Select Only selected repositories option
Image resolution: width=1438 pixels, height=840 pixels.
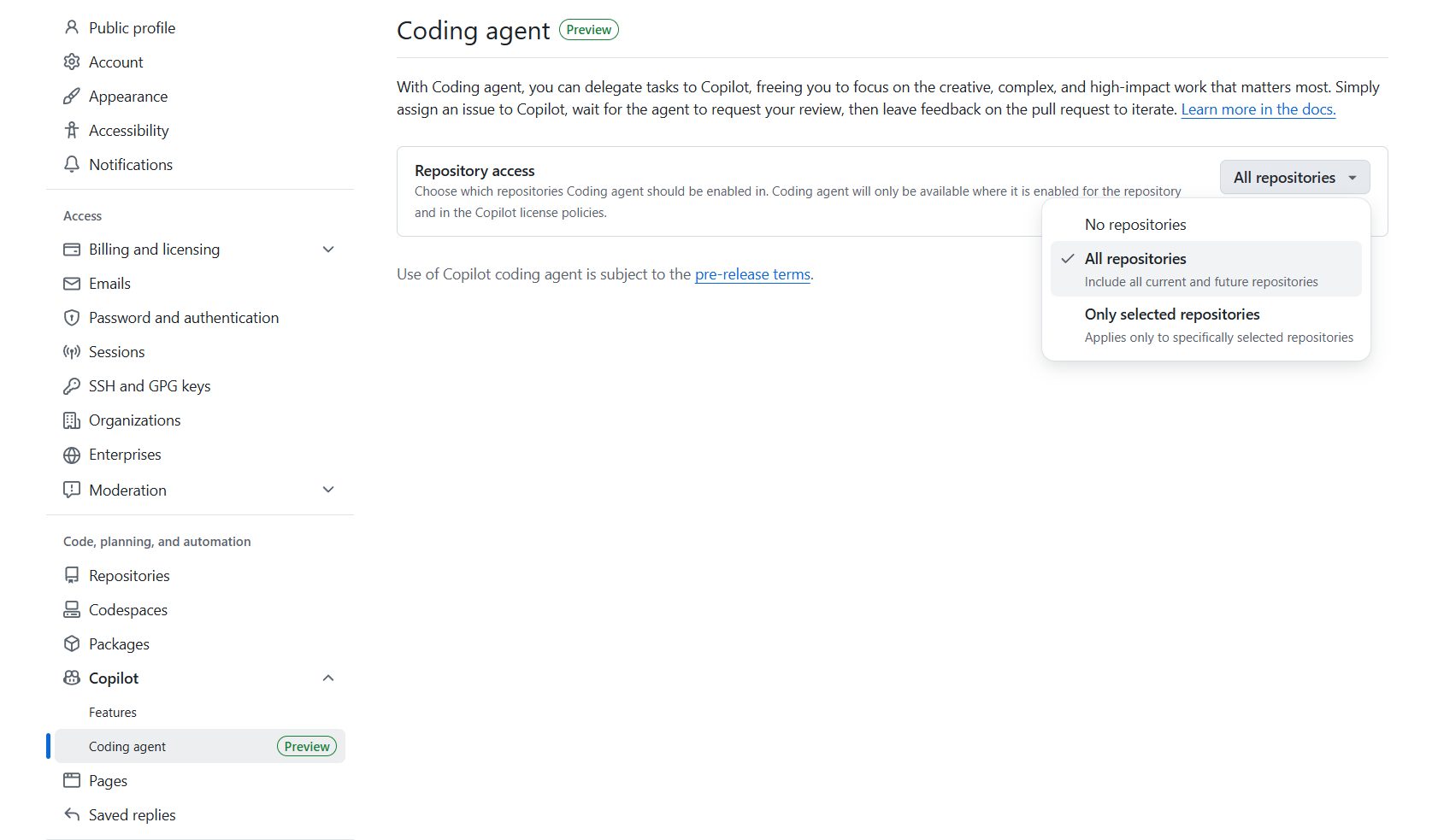tap(1172, 314)
